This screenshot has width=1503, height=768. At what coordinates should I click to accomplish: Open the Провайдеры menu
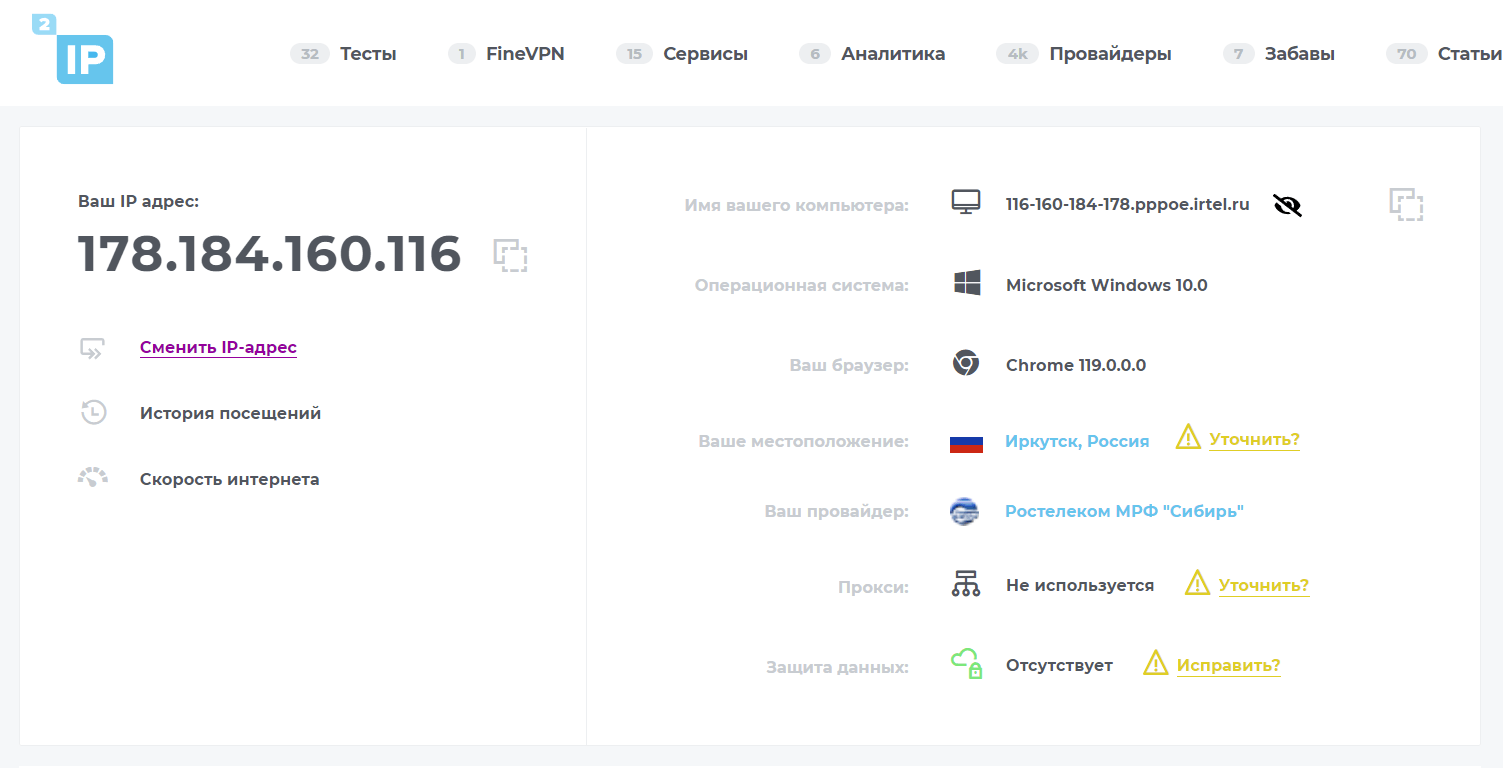(x=1110, y=54)
